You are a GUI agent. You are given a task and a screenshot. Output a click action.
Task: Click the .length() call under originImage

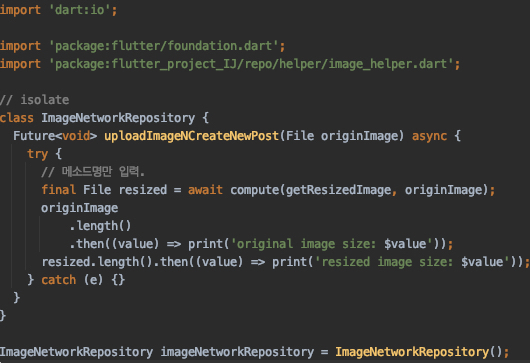[x=100, y=226]
